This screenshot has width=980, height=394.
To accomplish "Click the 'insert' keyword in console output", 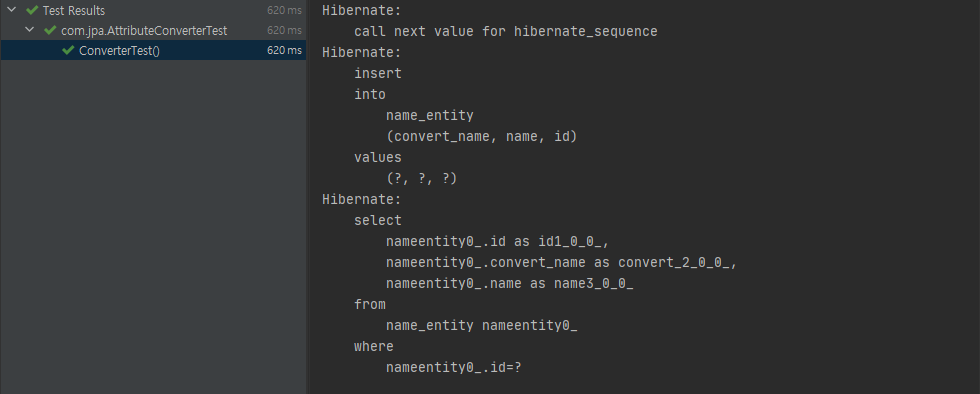I will pyautogui.click(x=378, y=73).
